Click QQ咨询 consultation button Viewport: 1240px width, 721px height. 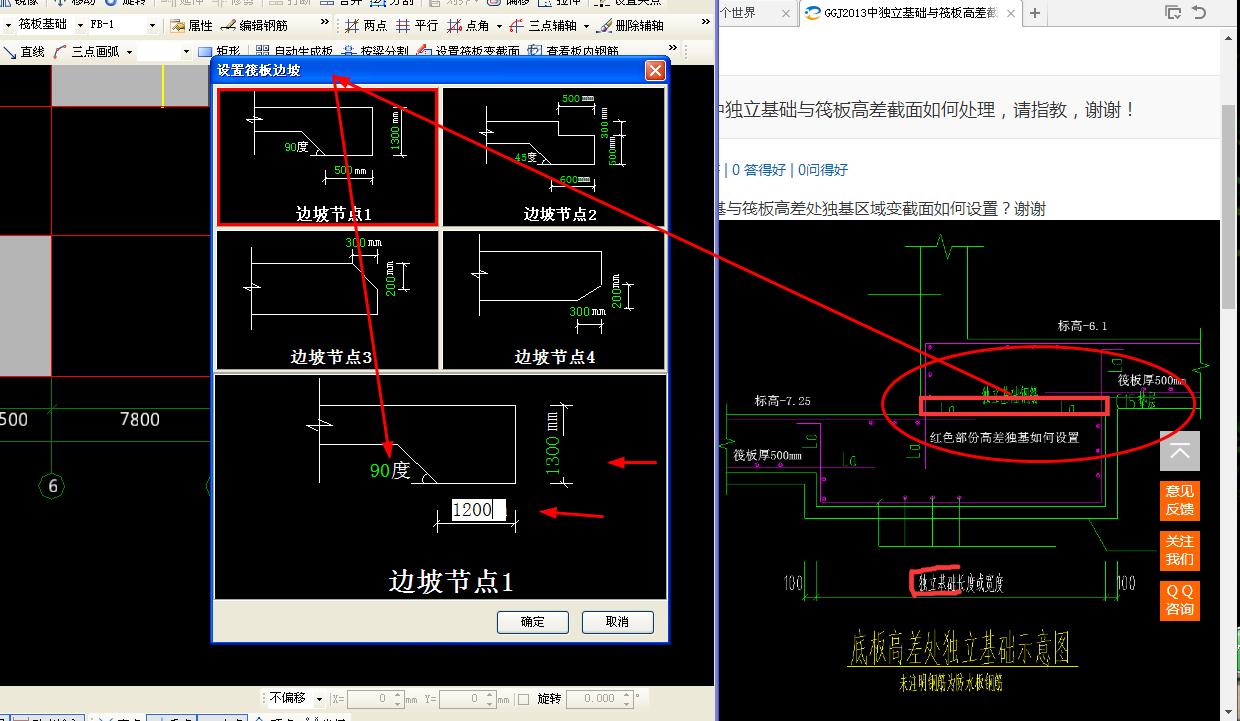coord(1180,600)
